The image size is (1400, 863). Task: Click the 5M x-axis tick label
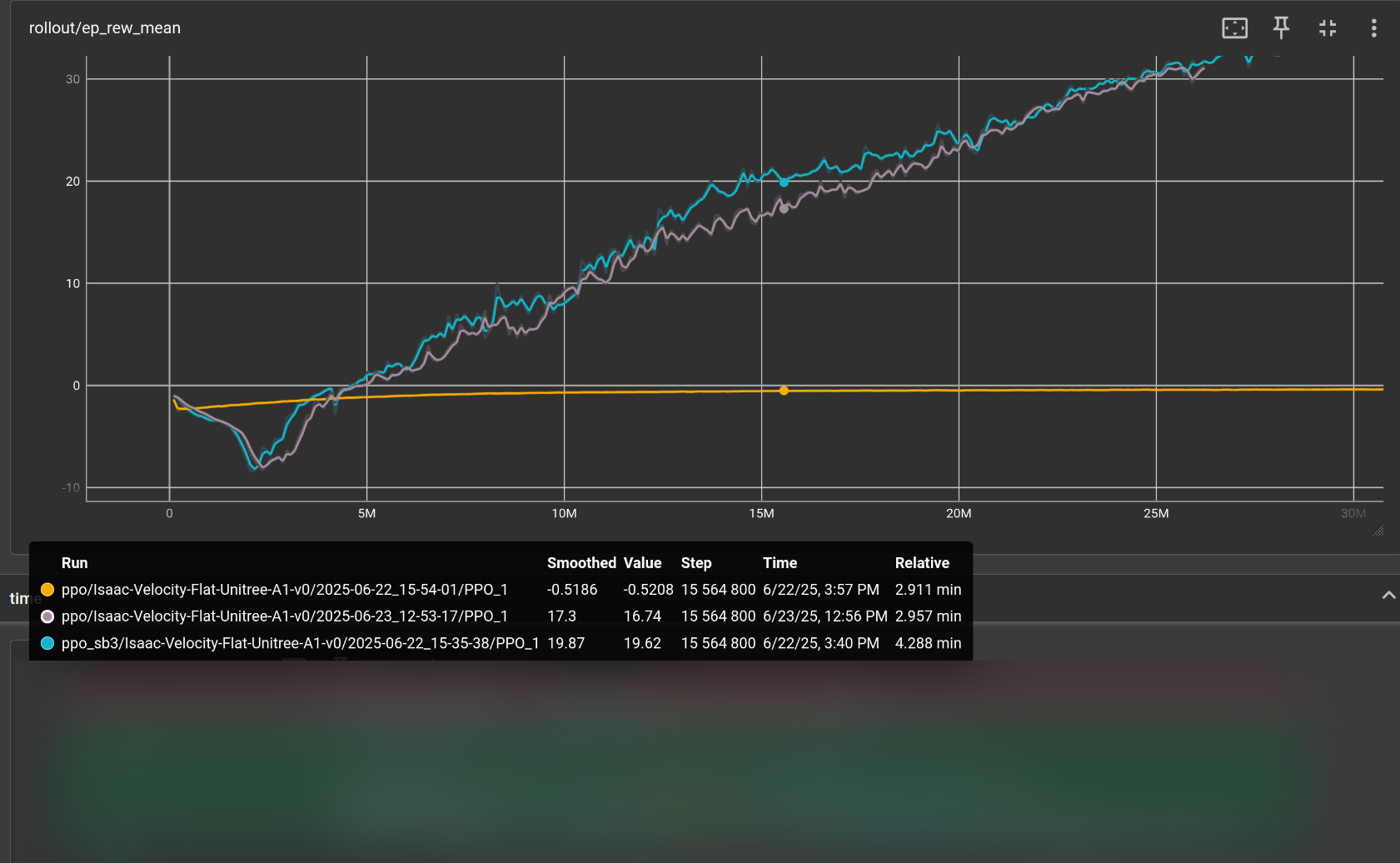[366, 513]
